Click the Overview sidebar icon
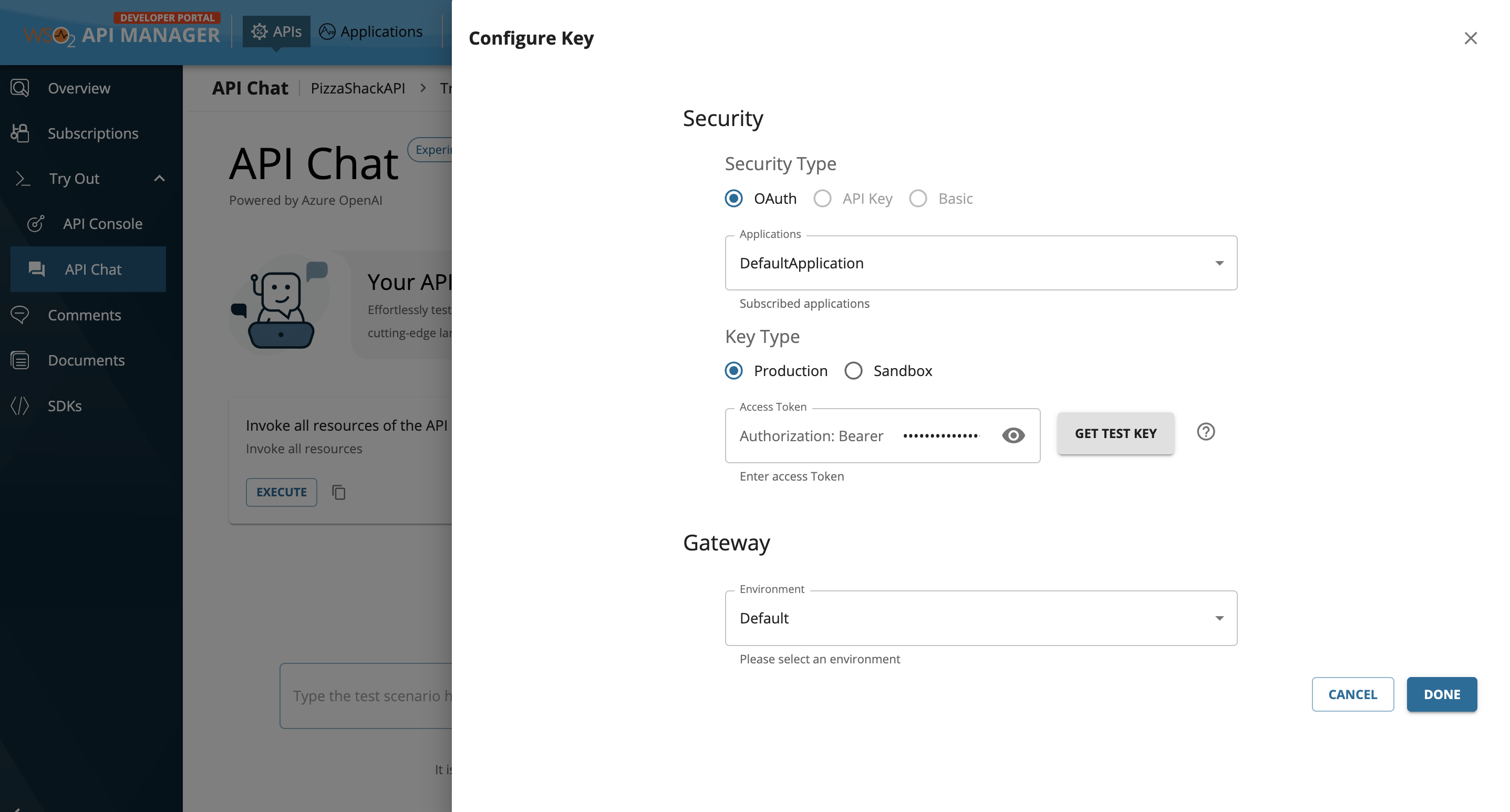Viewport: 1510px width, 812px height. [x=20, y=88]
